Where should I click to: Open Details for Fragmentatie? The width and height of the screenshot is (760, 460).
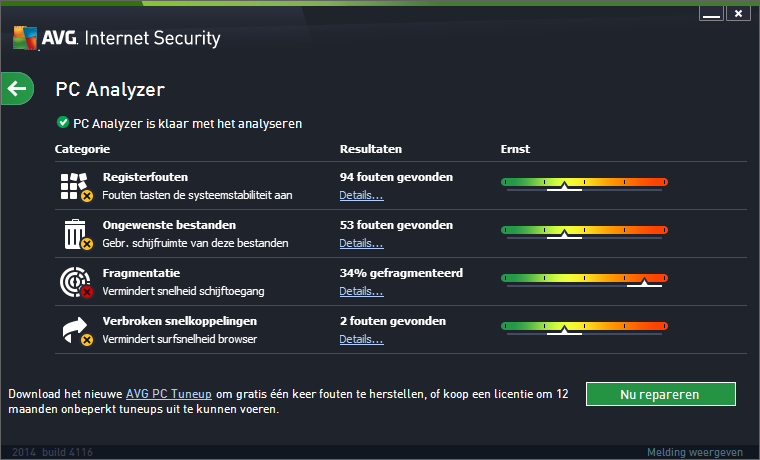coord(361,291)
